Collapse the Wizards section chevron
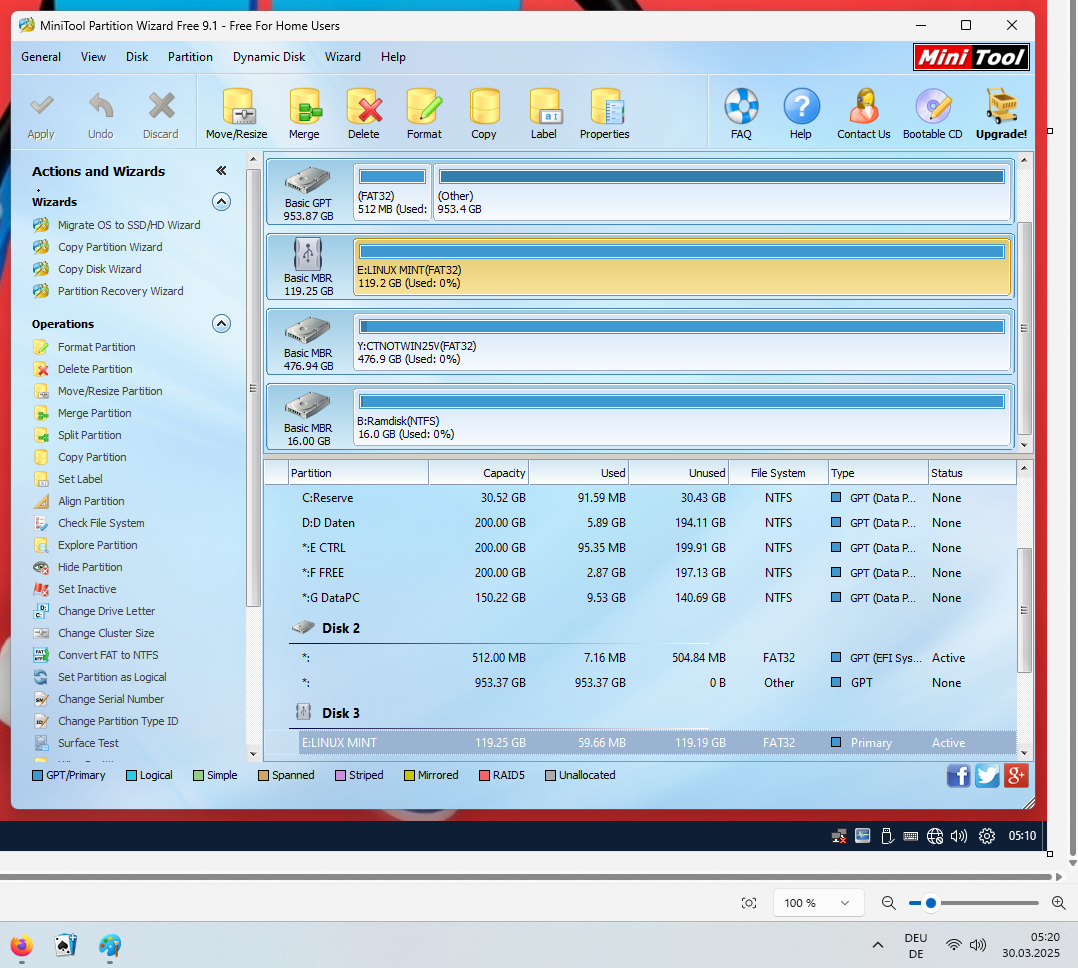Viewport: 1078px width, 968px height. pyautogui.click(x=221, y=201)
